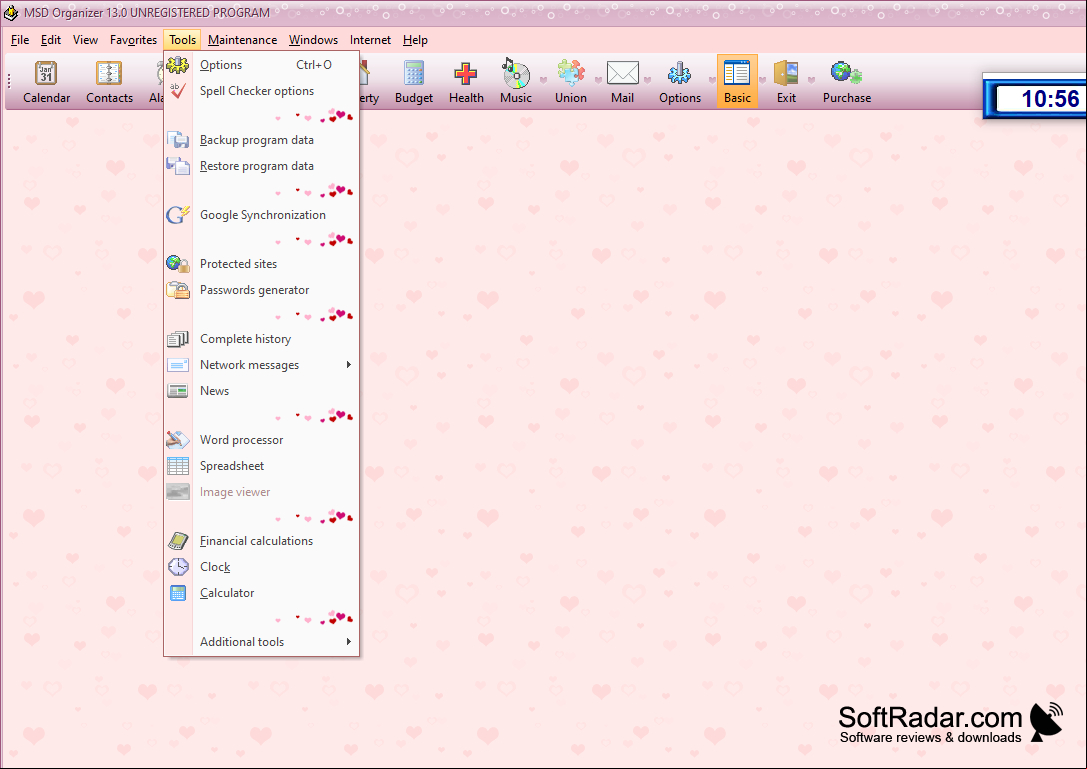Click the Options gear icon in Tools menu
Screen dimensions: 1087x769
[178, 65]
